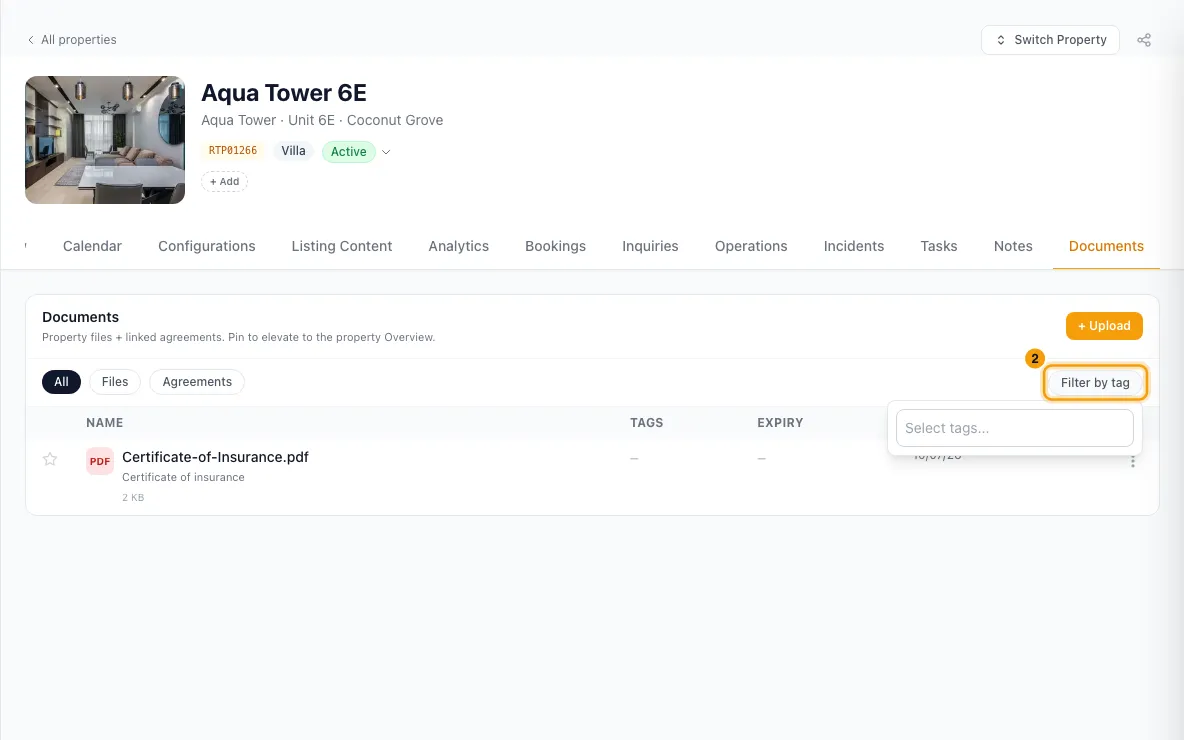Open the Incidents tab
Screen dimensions: 1184x740
pos(854,246)
